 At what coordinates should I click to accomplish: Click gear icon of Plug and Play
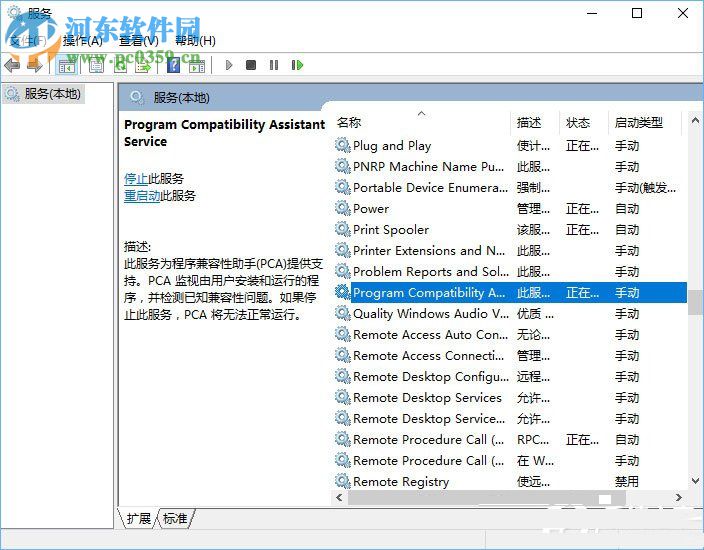[343, 145]
